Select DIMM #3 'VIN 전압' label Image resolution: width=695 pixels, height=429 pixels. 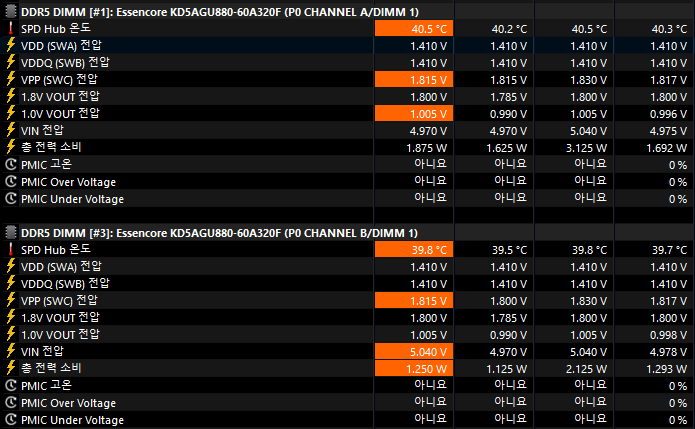(42, 351)
